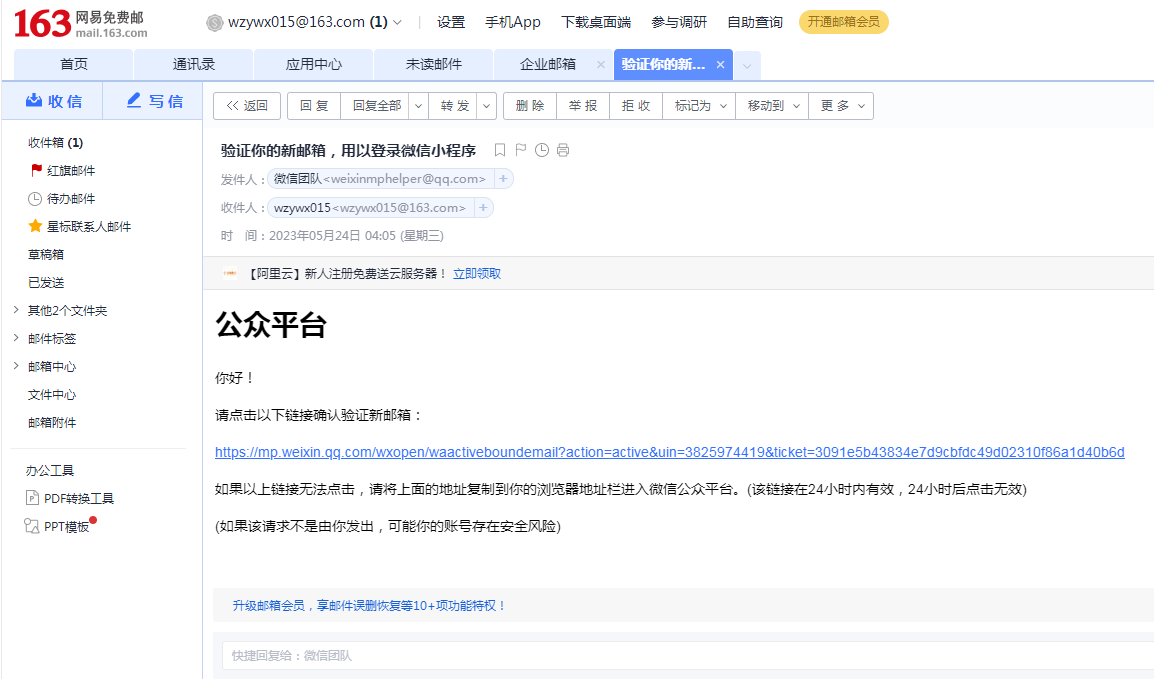Click 返回 button
Screen dimensions: 1154x679
tap(247, 106)
